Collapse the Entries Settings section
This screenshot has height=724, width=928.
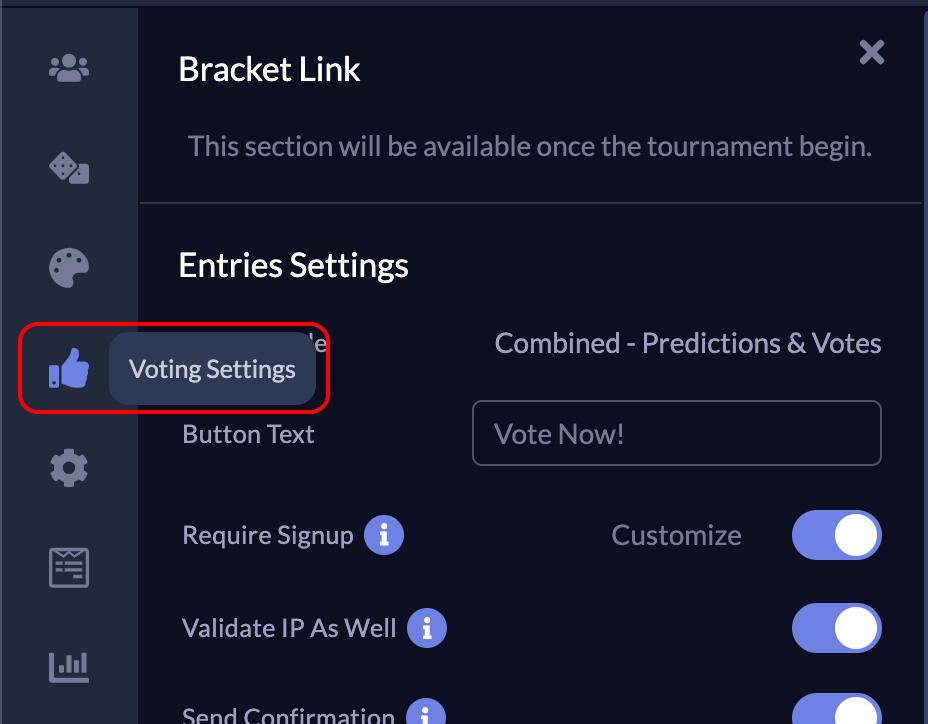[x=293, y=265]
